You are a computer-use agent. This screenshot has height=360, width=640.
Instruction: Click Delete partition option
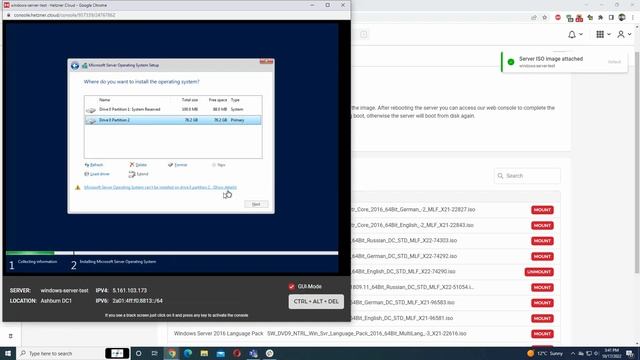138,165
